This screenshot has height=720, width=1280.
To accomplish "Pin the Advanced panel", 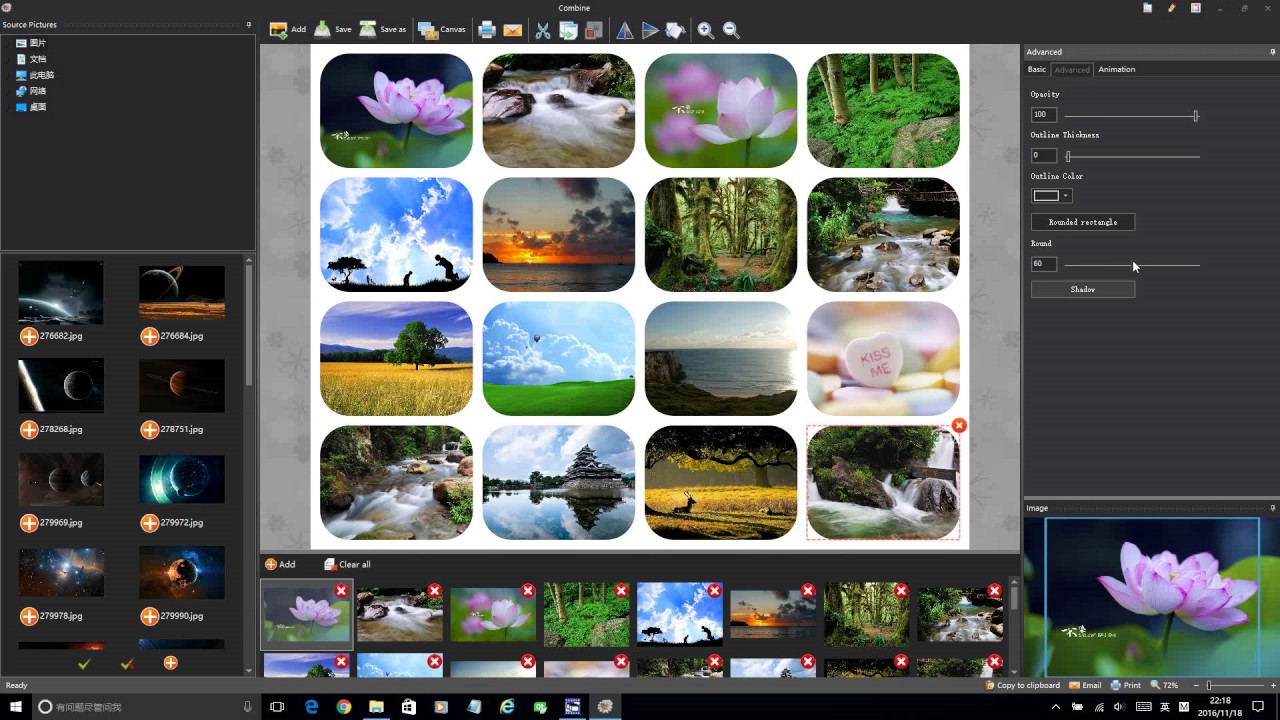I will (1273, 52).
